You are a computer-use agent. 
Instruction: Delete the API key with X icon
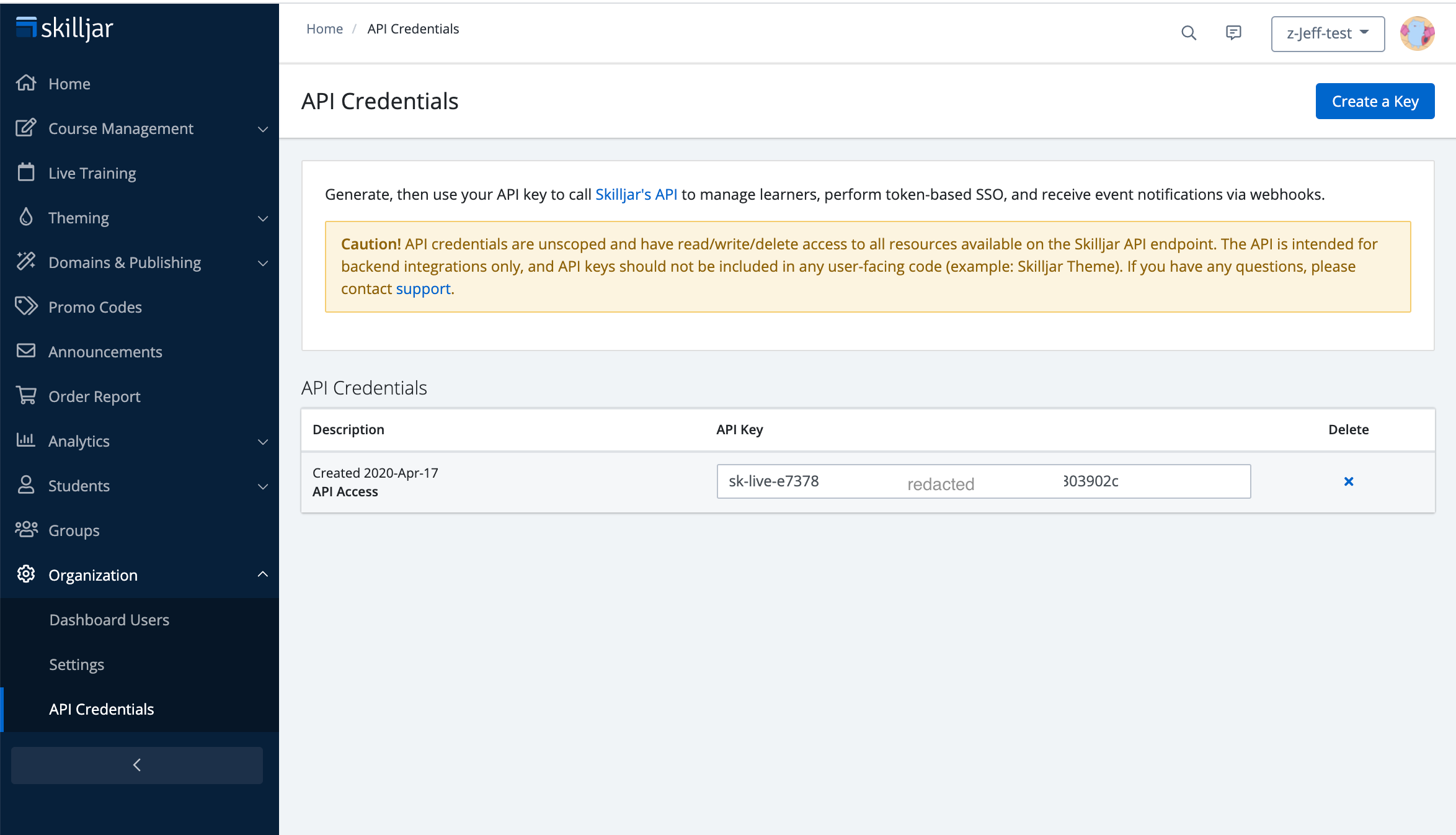pyautogui.click(x=1348, y=481)
